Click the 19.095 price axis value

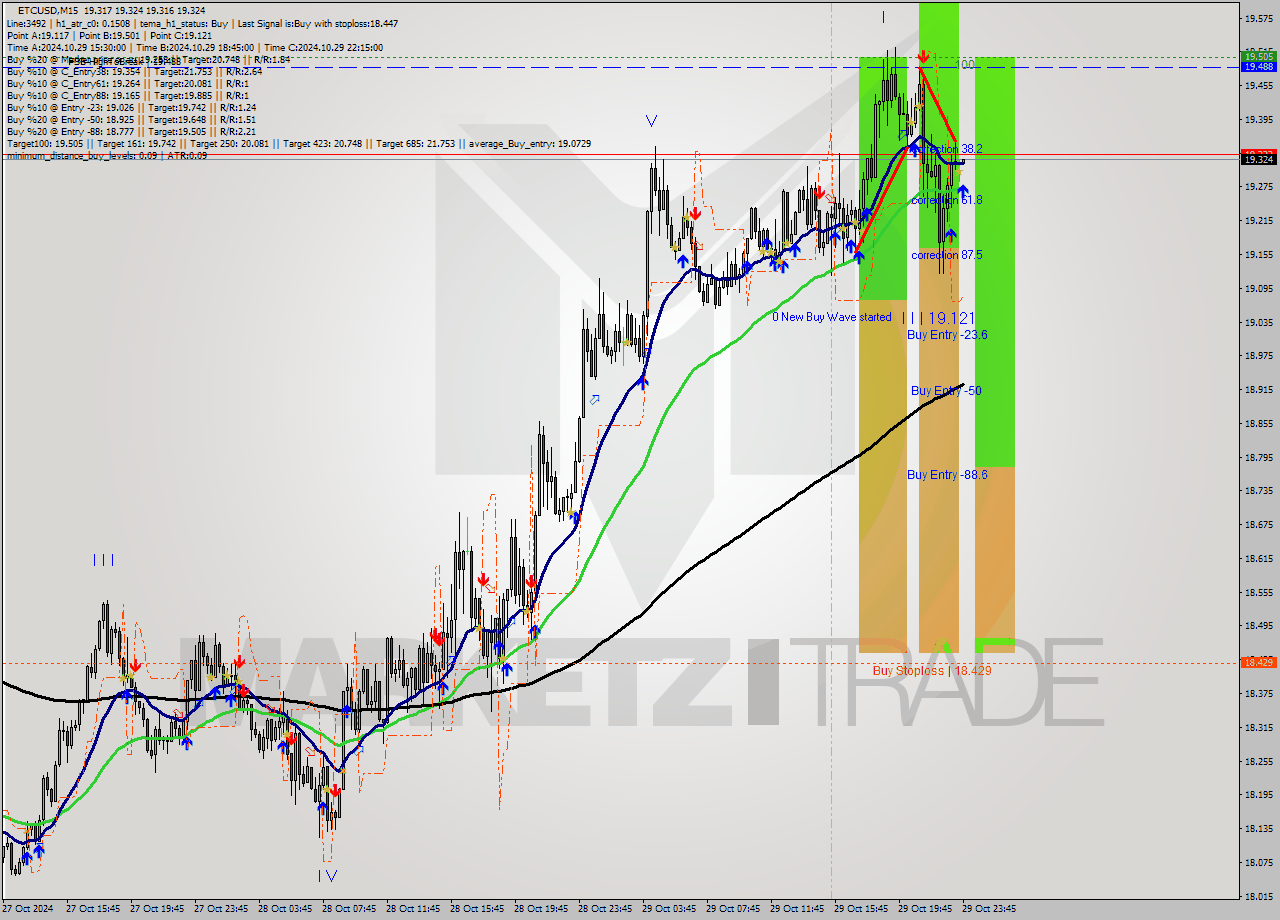(1259, 288)
